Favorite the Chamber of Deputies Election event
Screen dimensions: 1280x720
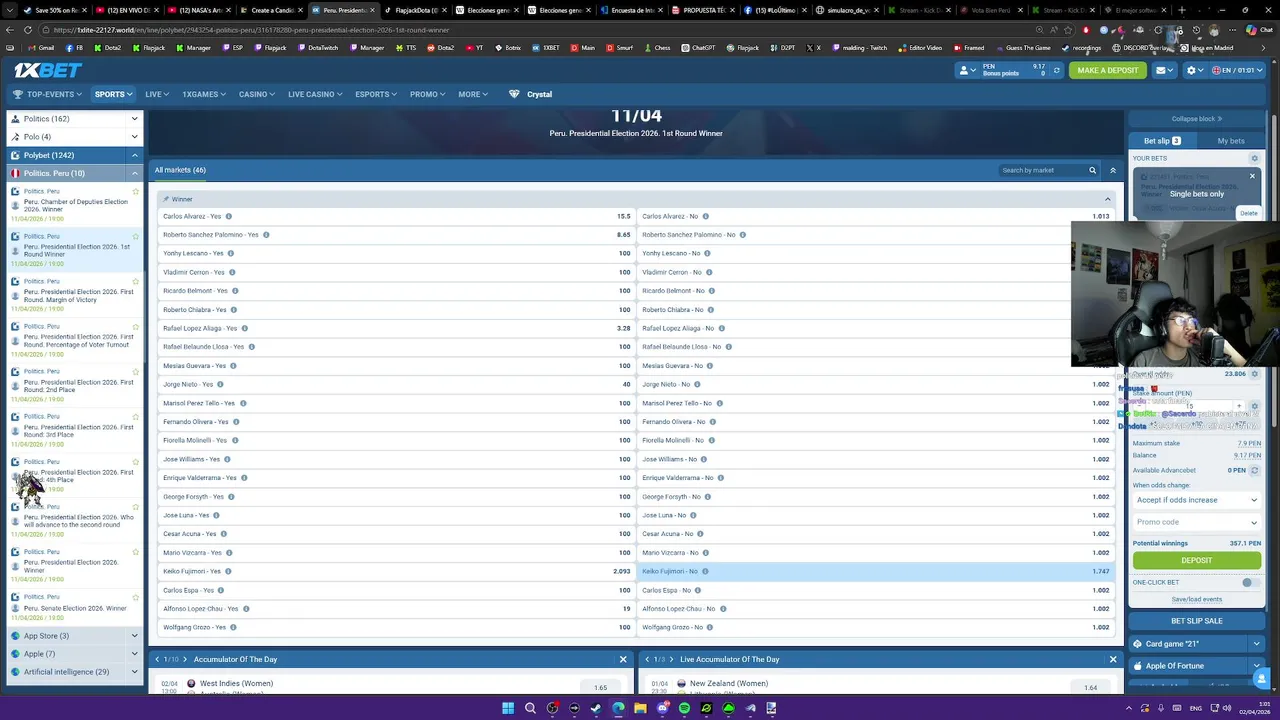tap(136, 191)
